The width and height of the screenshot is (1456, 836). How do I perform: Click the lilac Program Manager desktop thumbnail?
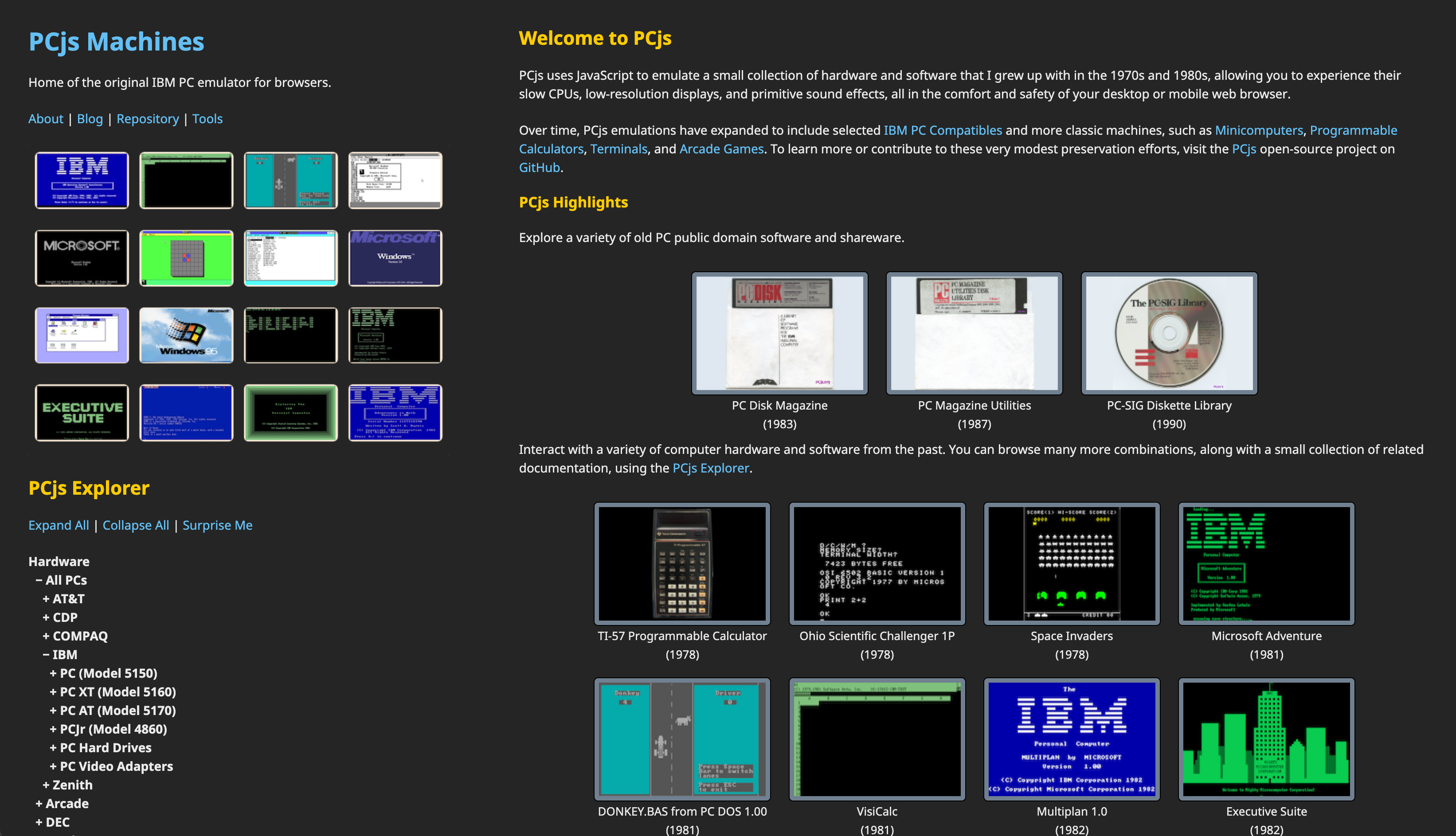[82, 335]
